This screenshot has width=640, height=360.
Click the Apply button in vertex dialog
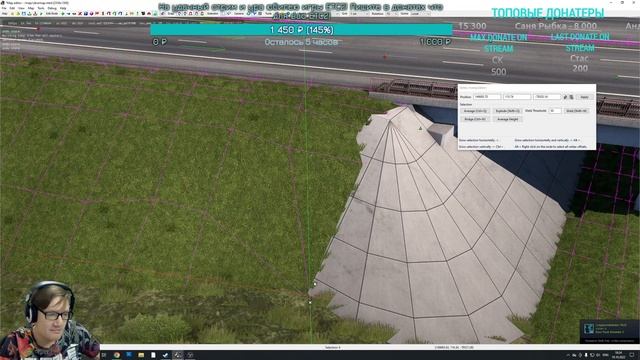pos(584,97)
